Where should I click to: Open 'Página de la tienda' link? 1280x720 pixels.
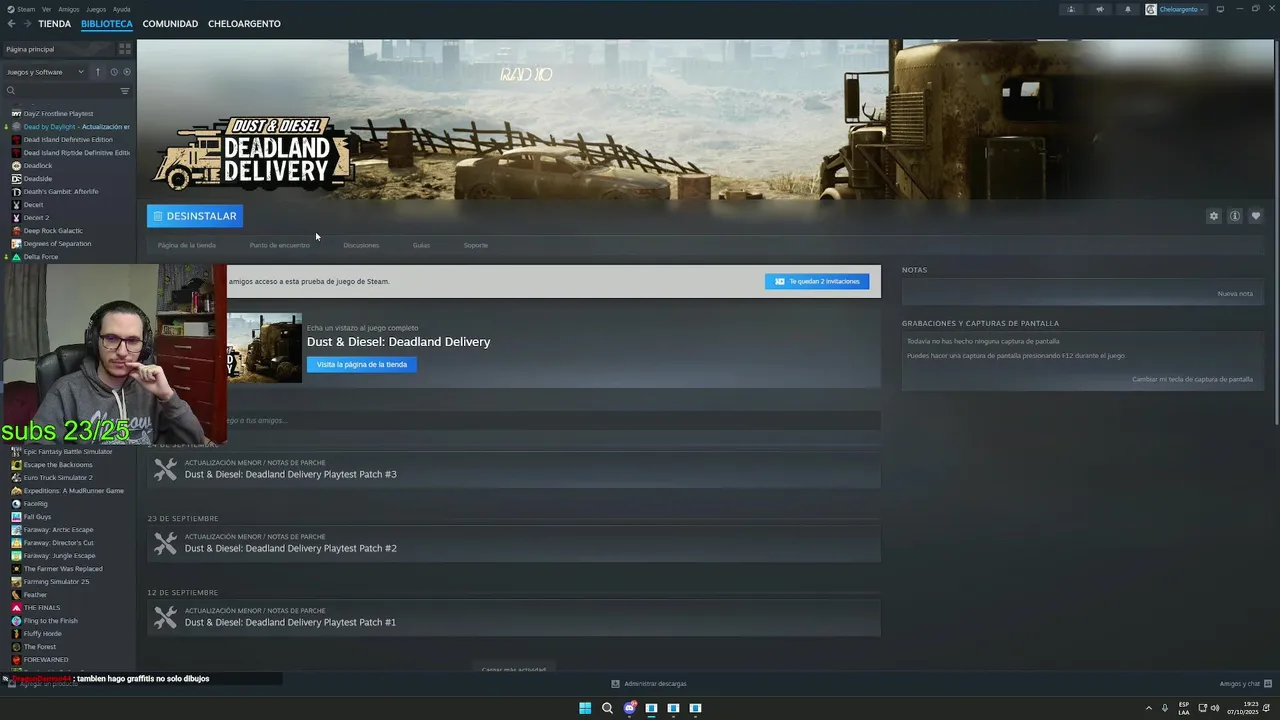point(187,245)
